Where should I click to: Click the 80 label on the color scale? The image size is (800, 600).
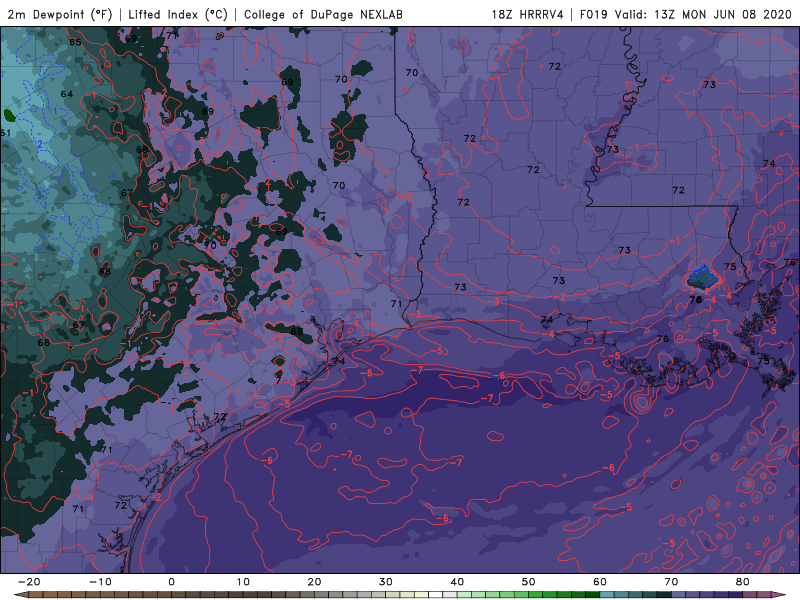[743, 582]
